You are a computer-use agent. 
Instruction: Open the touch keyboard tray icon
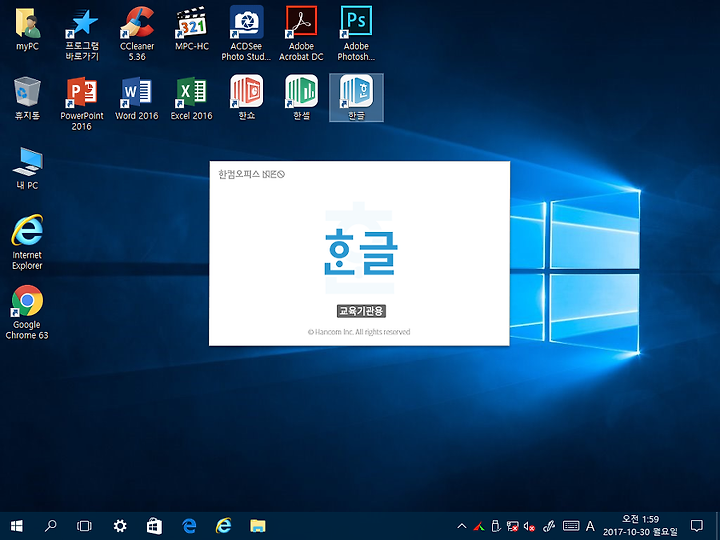pyautogui.click(x=571, y=526)
